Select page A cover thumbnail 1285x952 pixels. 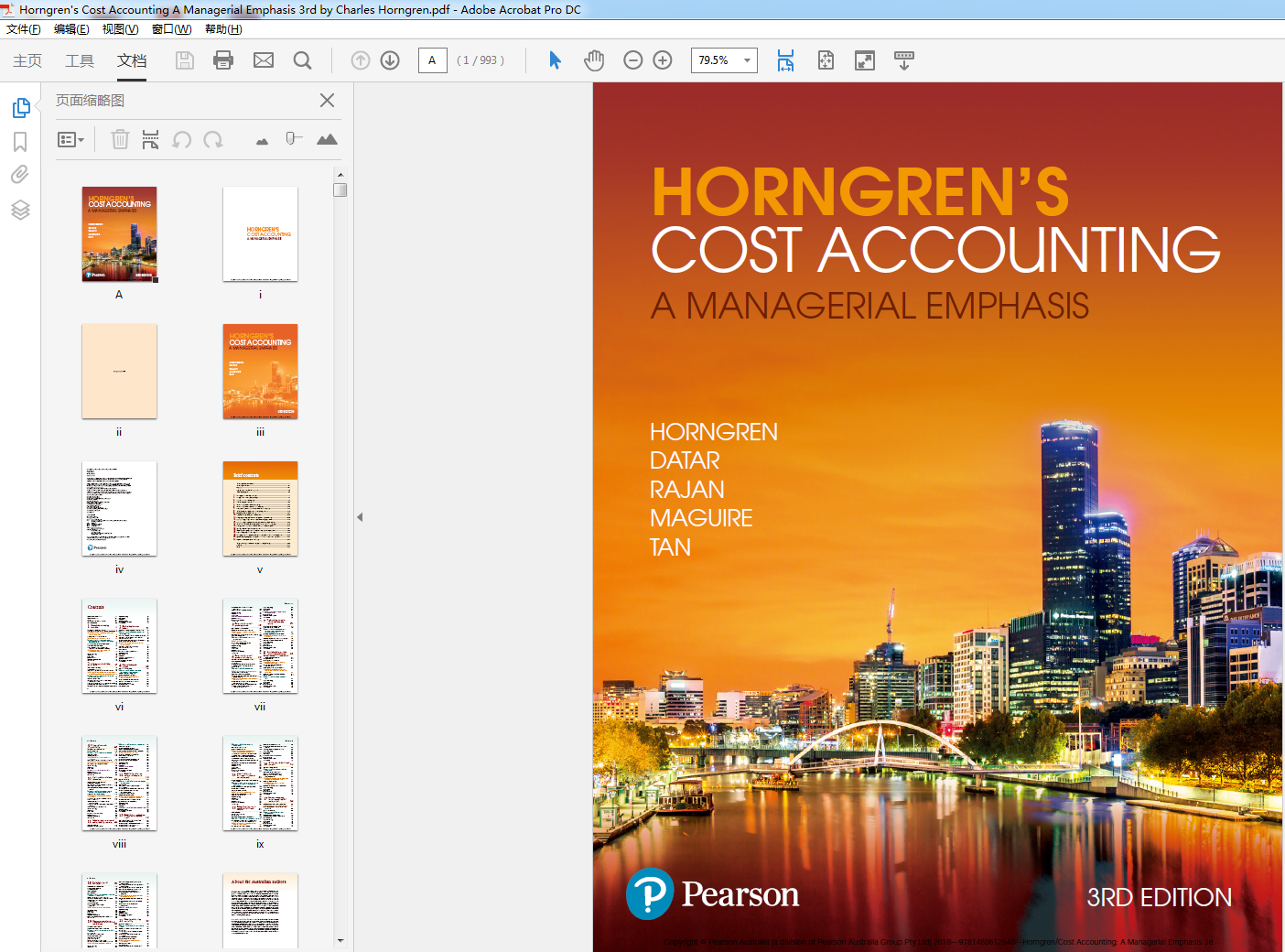click(119, 234)
